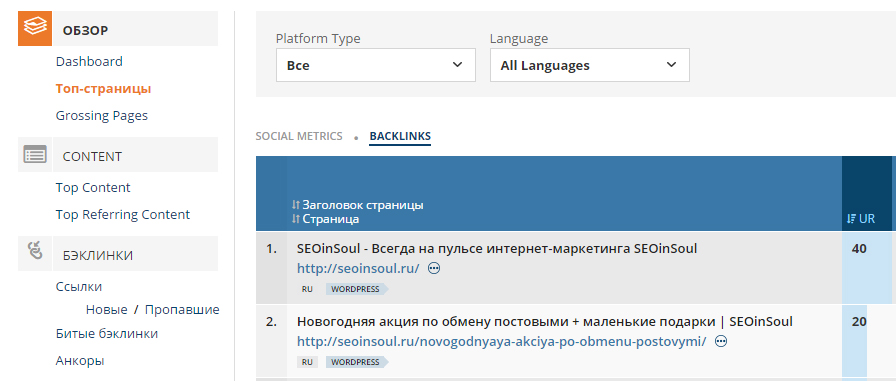Open Новые links
This screenshot has width=896, height=381.
coord(106,310)
